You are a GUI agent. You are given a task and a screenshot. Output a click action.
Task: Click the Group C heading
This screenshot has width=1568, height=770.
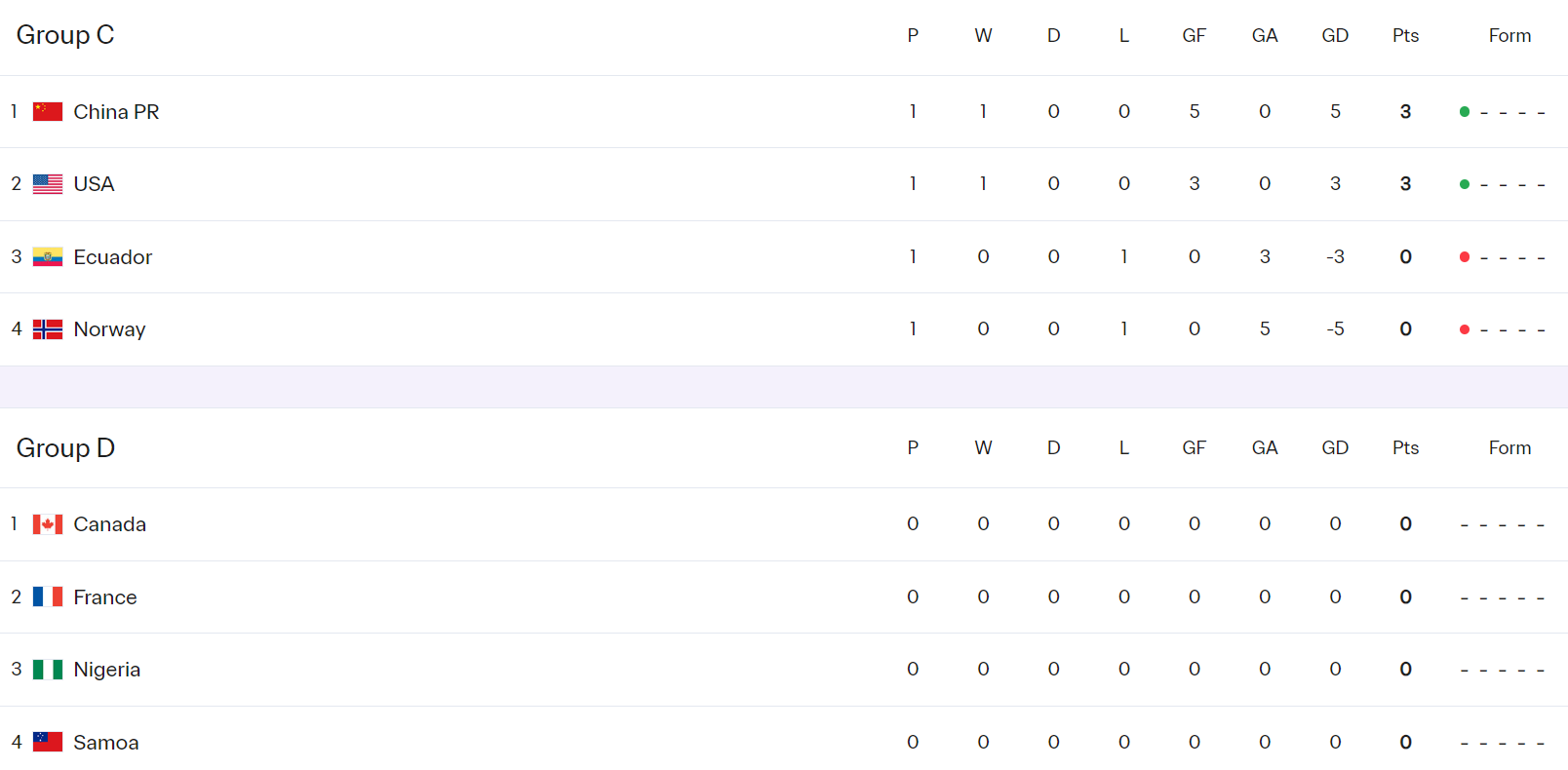(x=65, y=35)
